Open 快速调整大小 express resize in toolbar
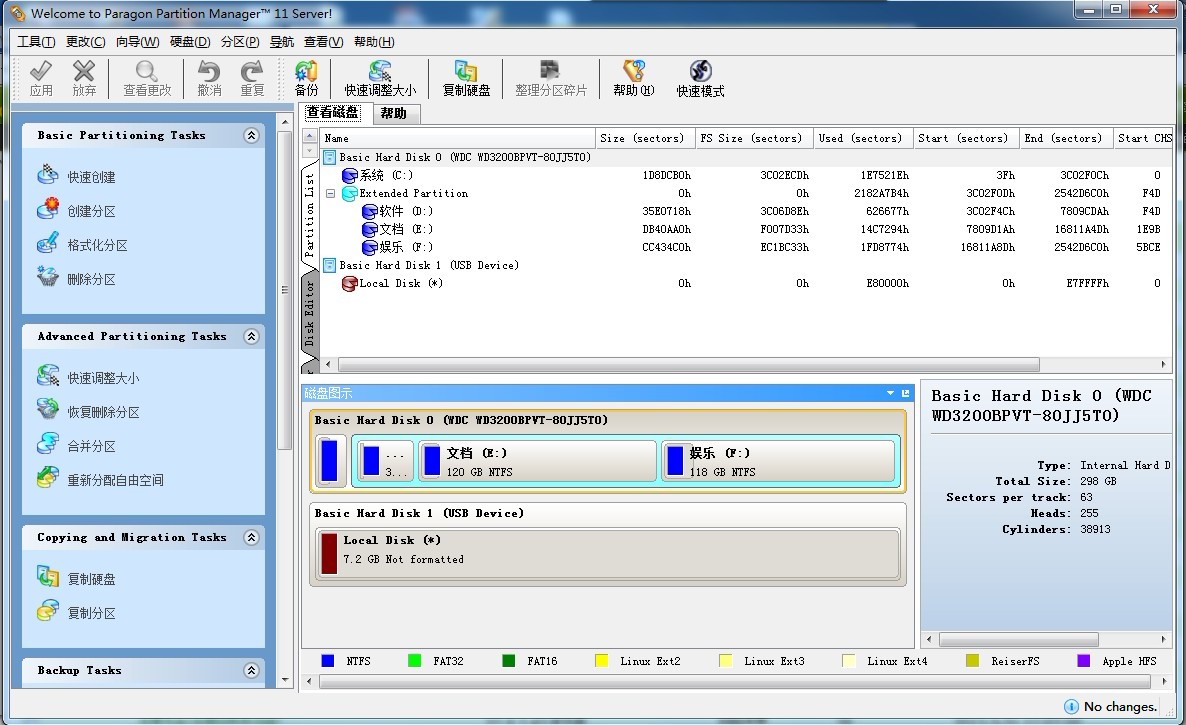This screenshot has height=725, width=1186. [380, 79]
